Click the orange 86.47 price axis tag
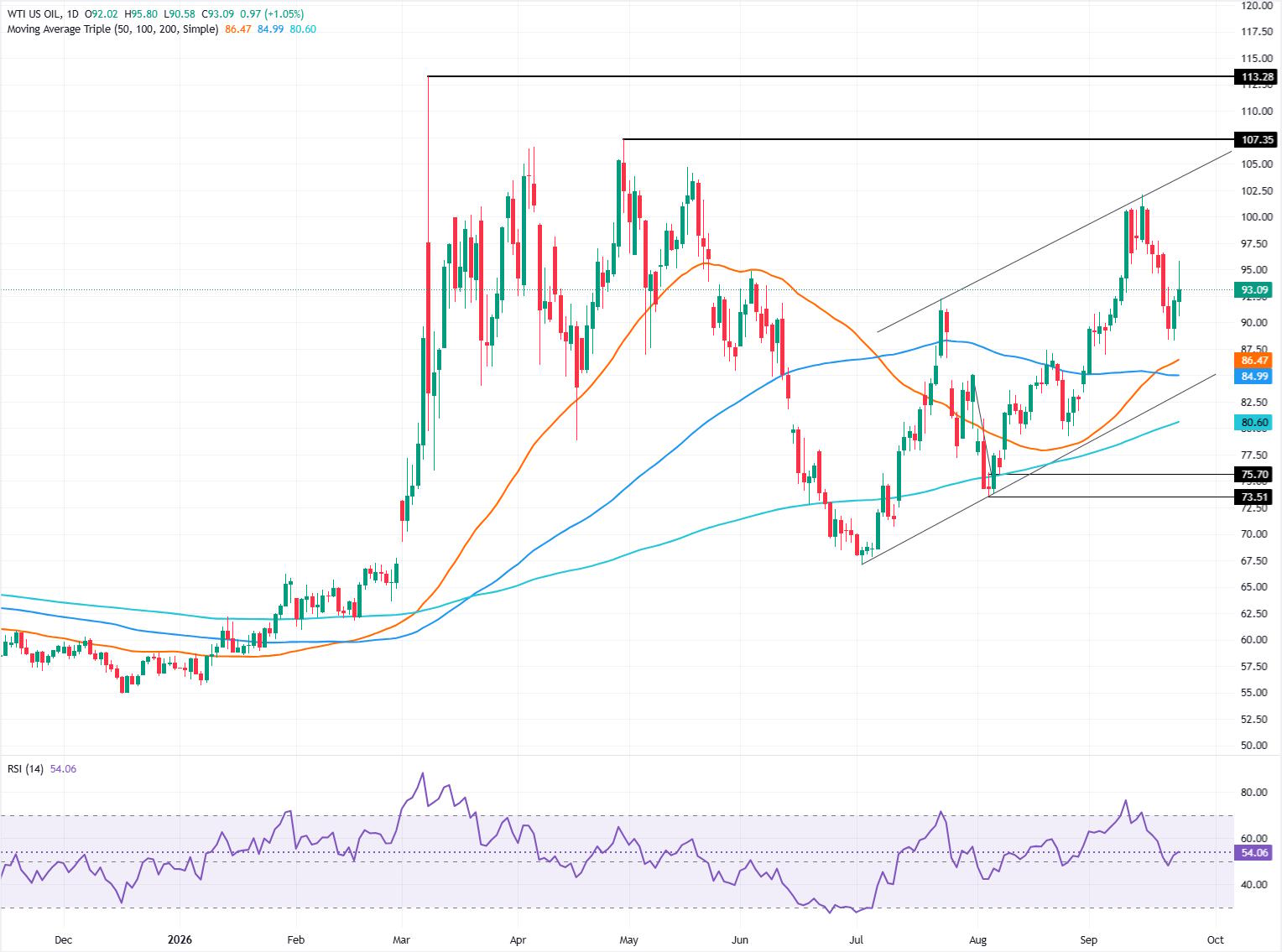The width and height of the screenshot is (1282, 952). 1254,360
